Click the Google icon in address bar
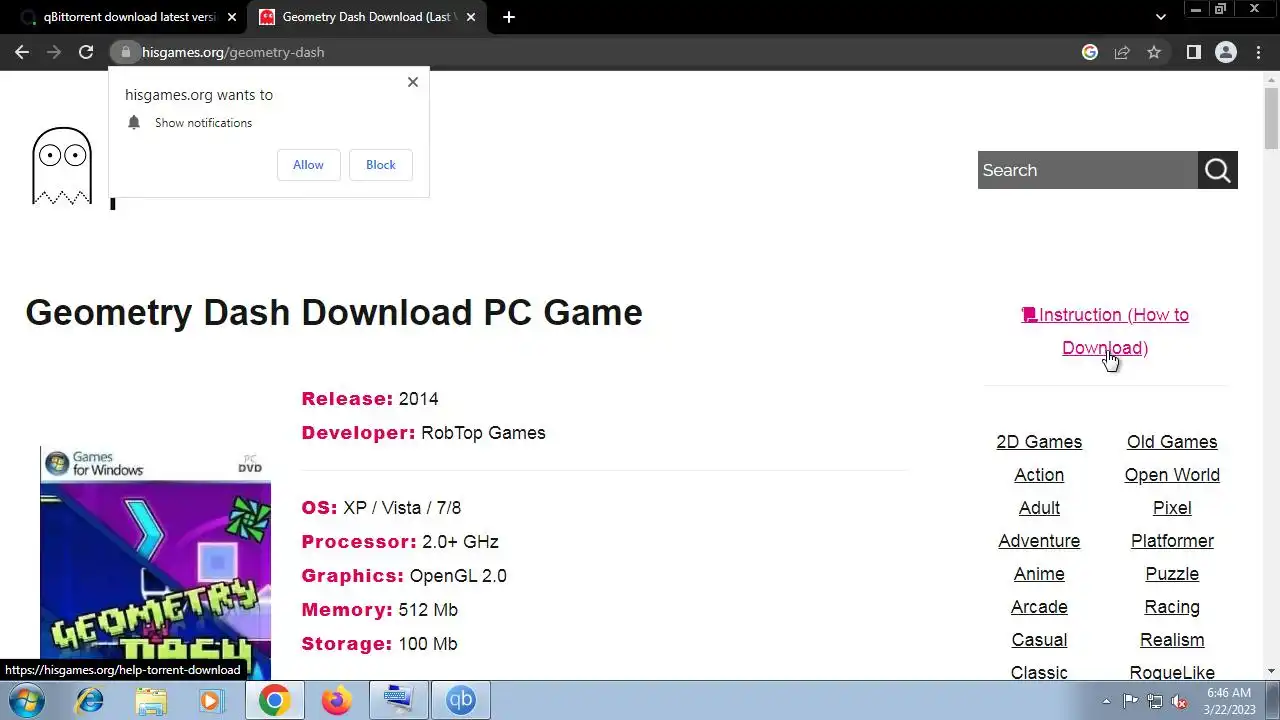 [x=1090, y=52]
